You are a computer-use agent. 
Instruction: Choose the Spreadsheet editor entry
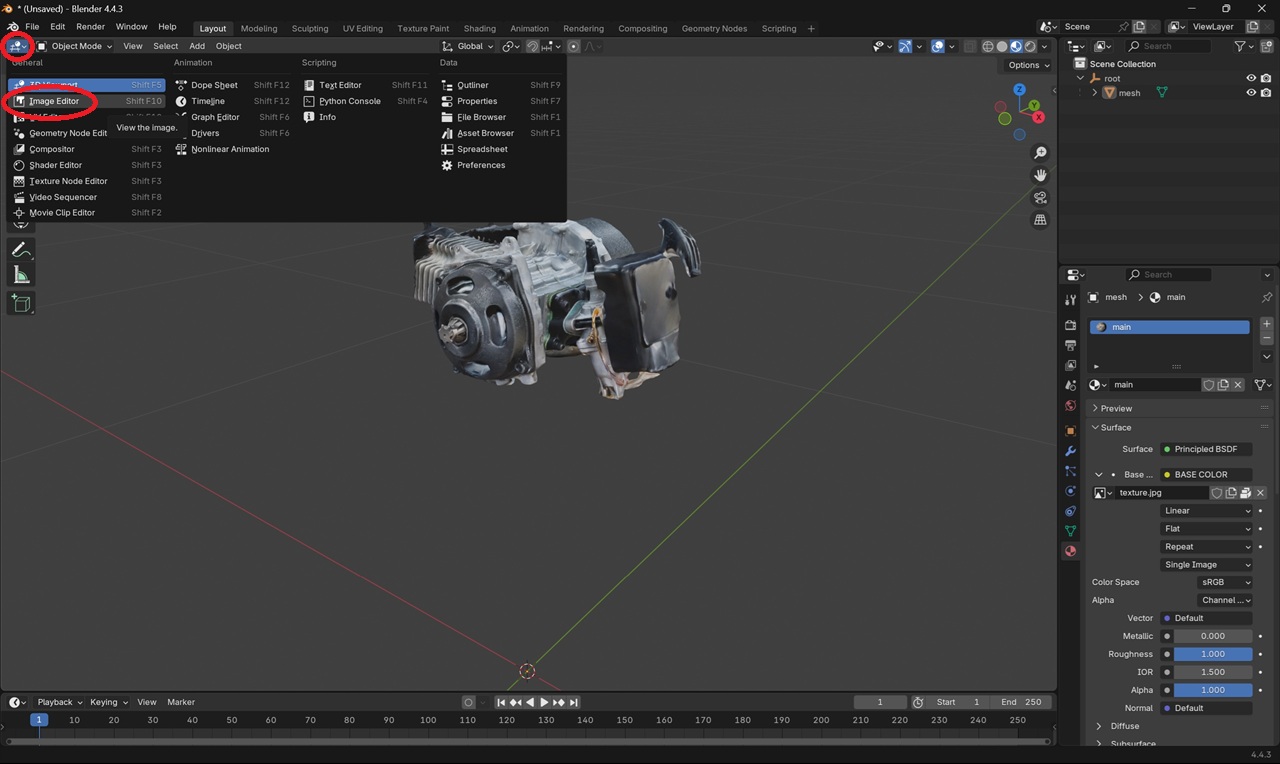point(482,149)
